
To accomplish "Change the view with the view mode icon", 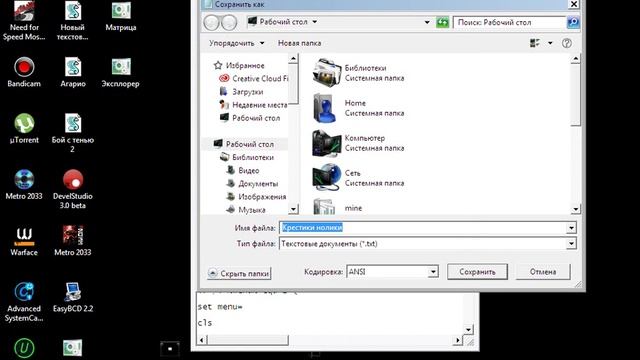I will (535, 43).
